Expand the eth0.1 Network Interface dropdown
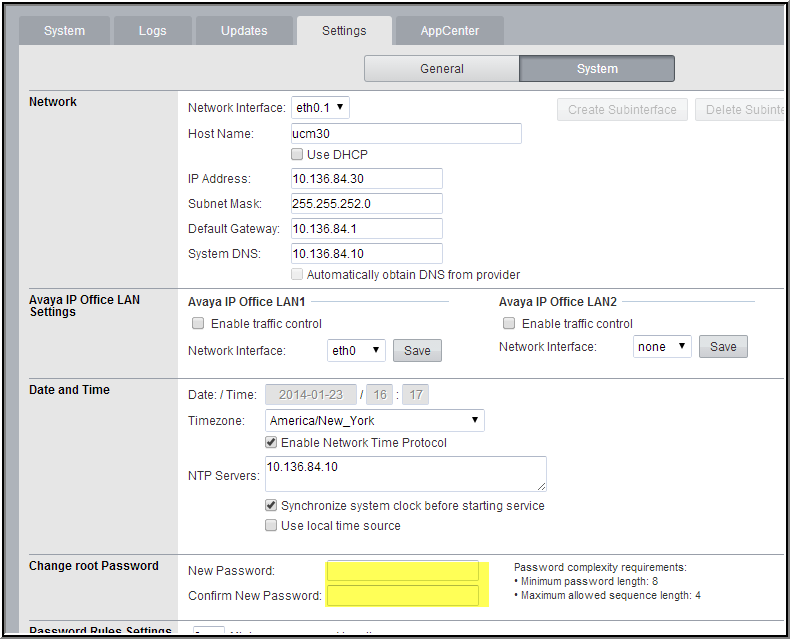 (320, 108)
